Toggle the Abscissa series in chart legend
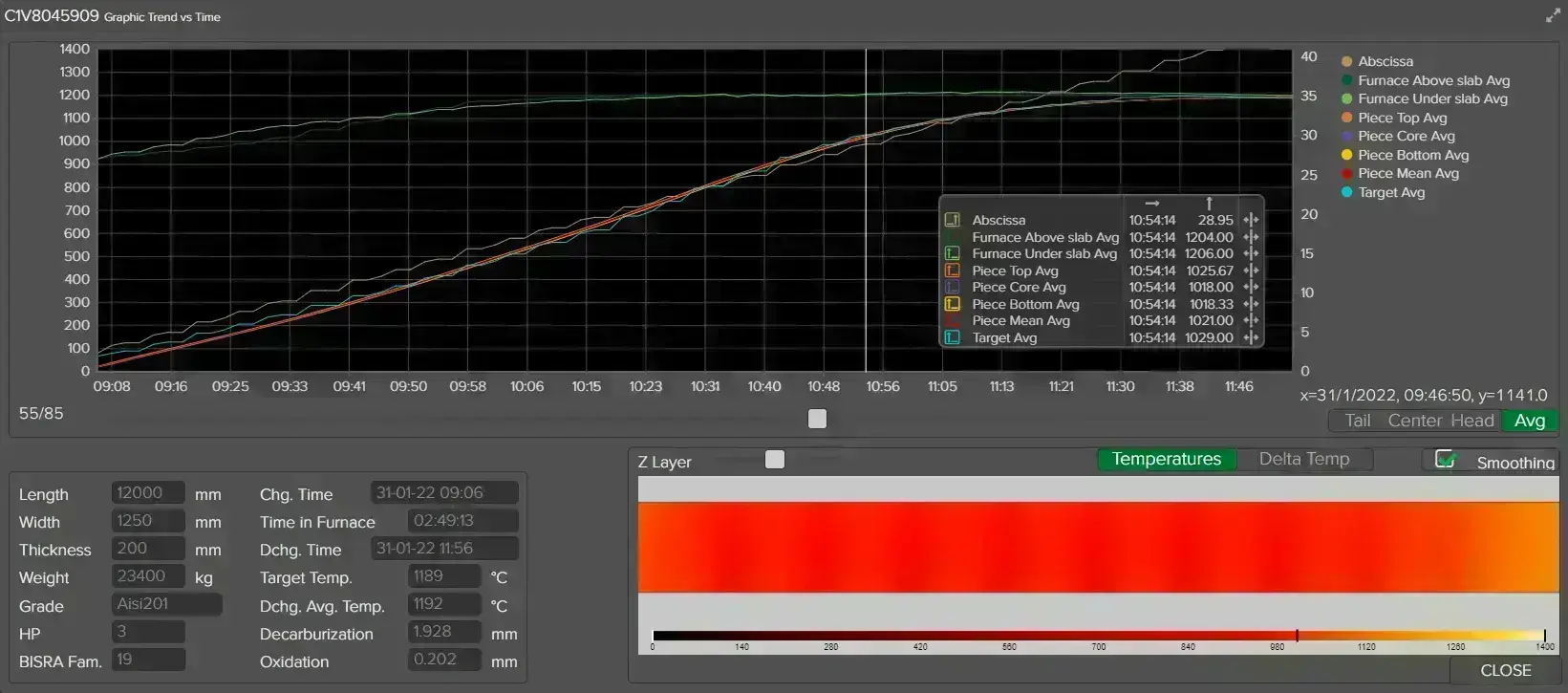 1377,61
